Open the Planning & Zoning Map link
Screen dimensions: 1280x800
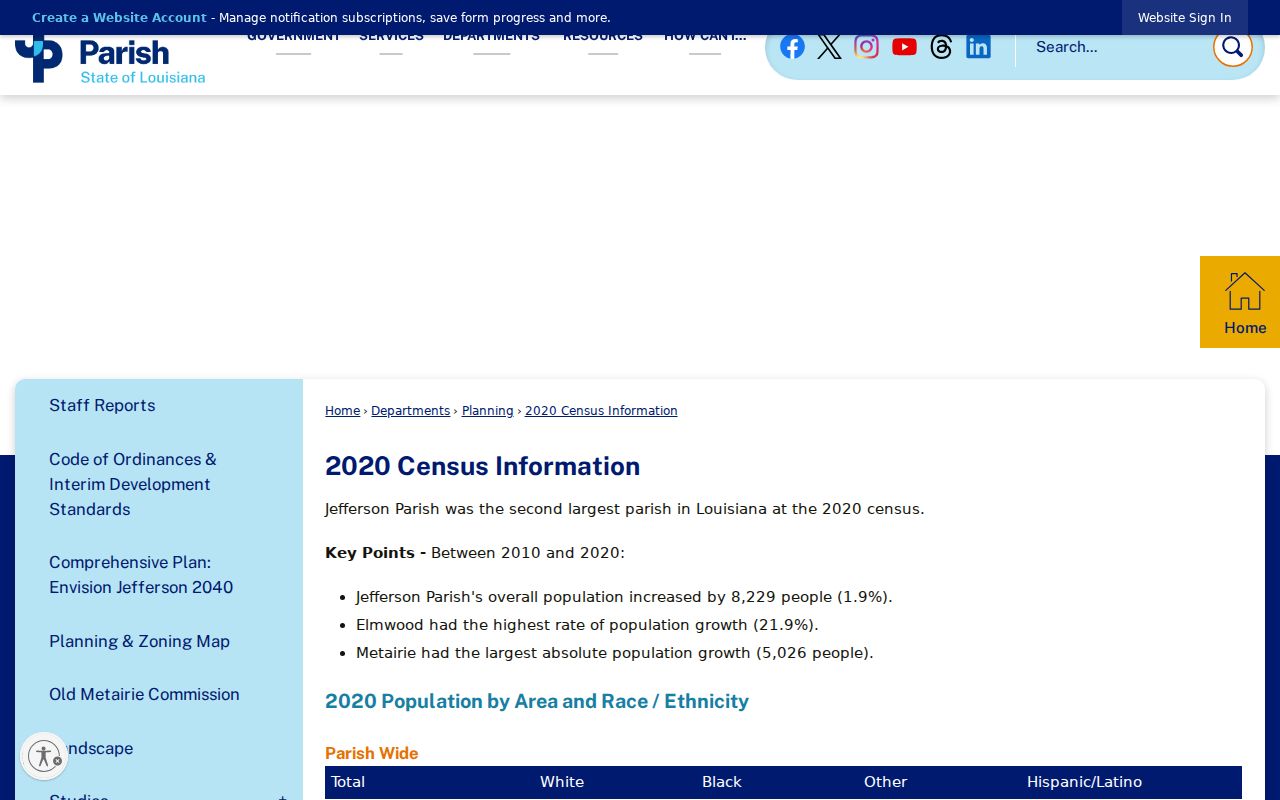point(139,641)
